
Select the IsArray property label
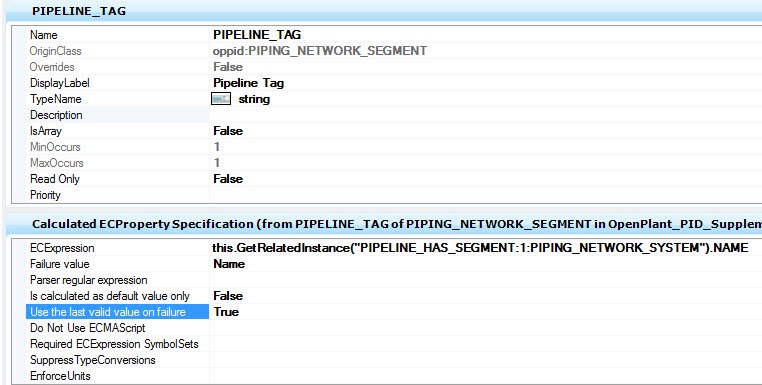point(46,131)
